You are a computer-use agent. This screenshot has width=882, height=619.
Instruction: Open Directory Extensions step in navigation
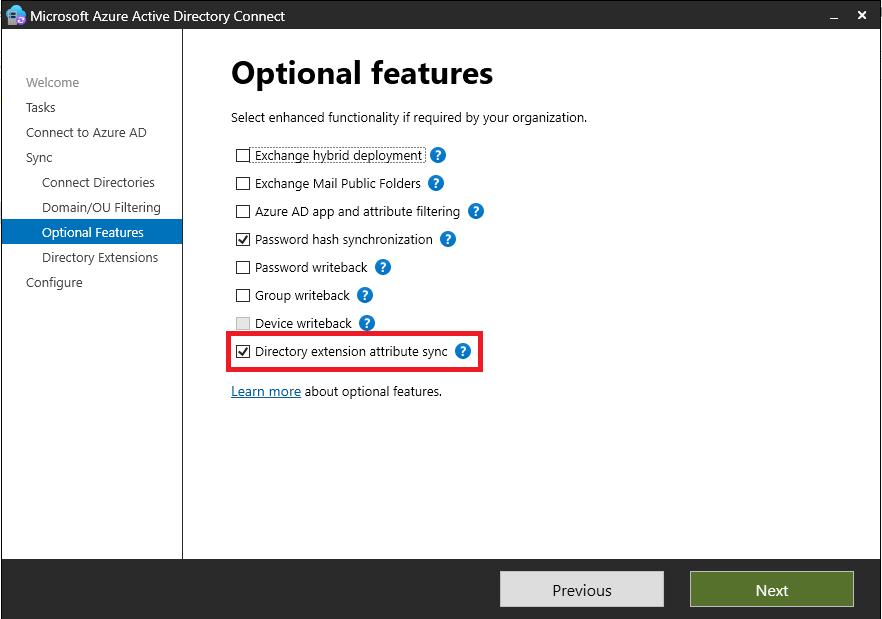100,258
